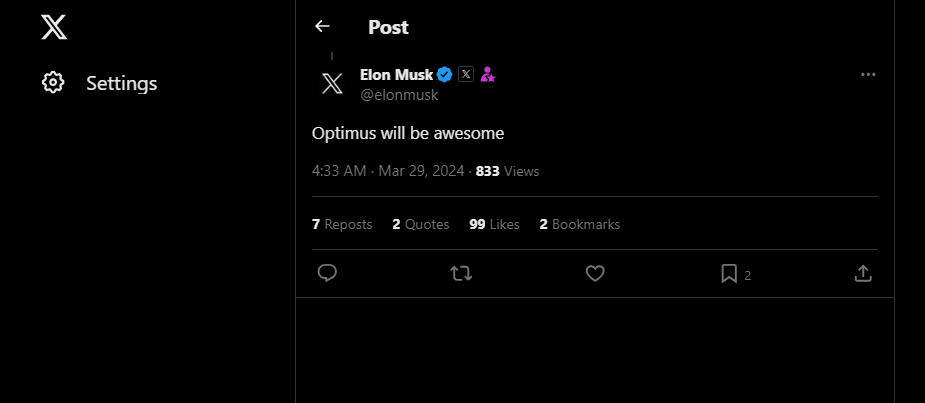Open the @elonmusk handle link
Screen dimensions: 925x403
(x=399, y=95)
